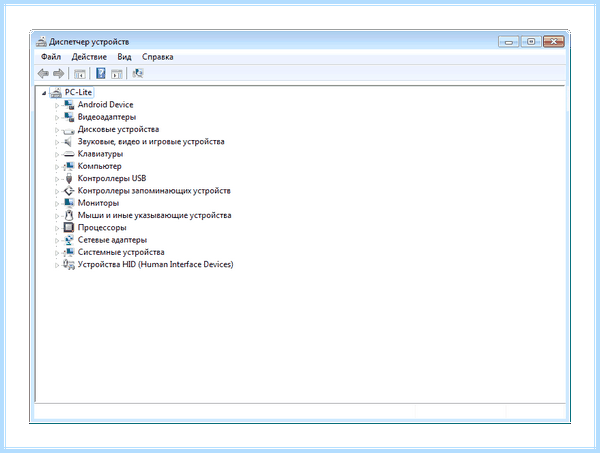Expand the Мониторы node
The height and width of the screenshot is (453, 600).
point(57,203)
